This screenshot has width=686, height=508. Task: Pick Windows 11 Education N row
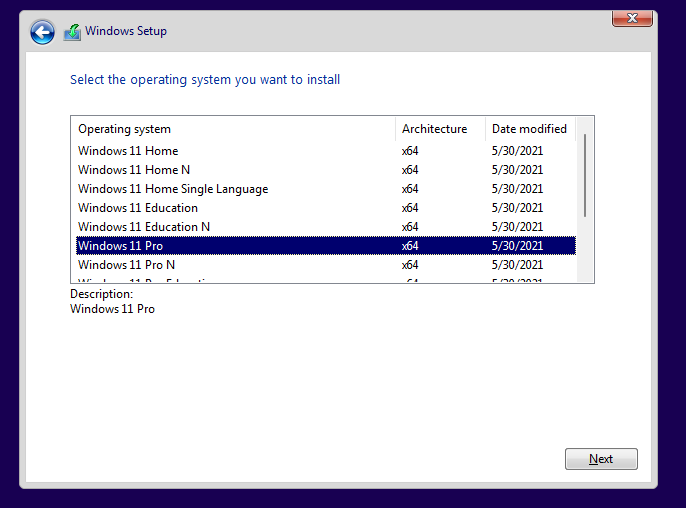(326, 227)
